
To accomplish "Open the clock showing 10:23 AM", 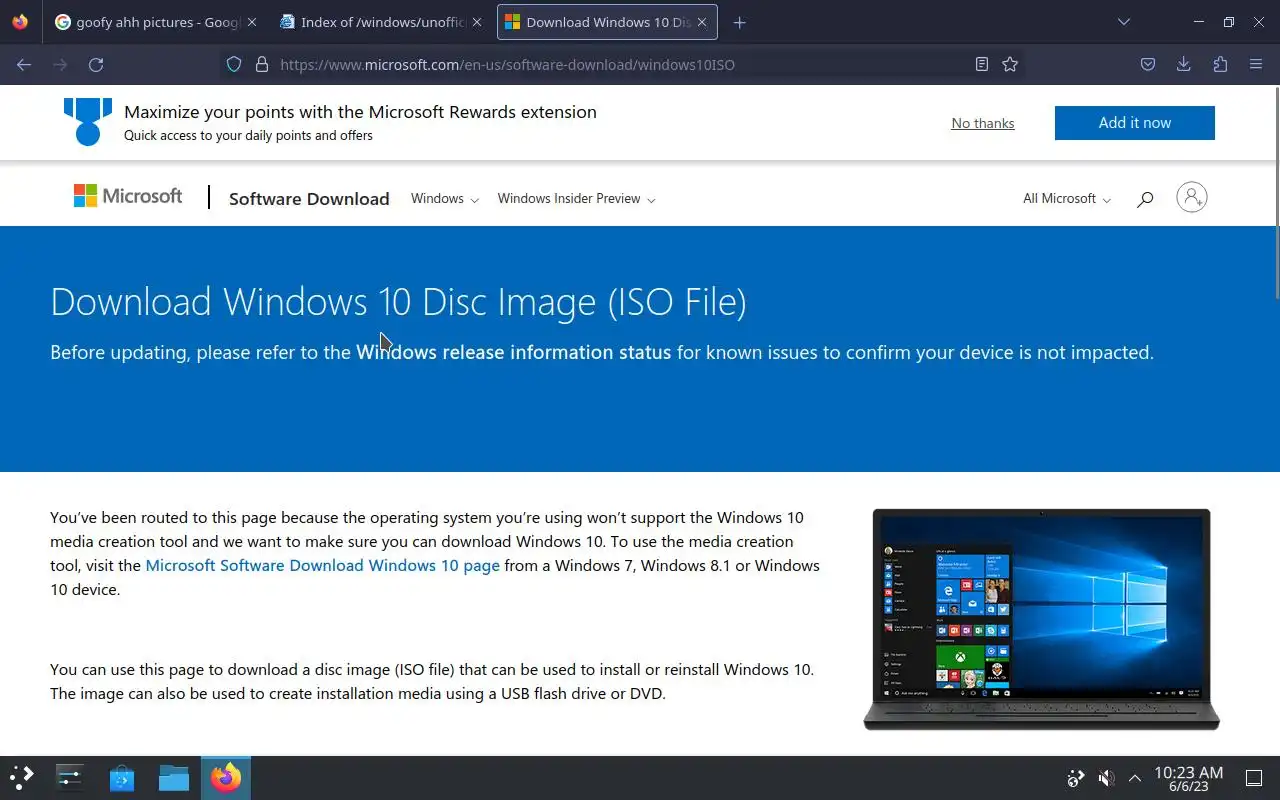I will [x=1188, y=779].
